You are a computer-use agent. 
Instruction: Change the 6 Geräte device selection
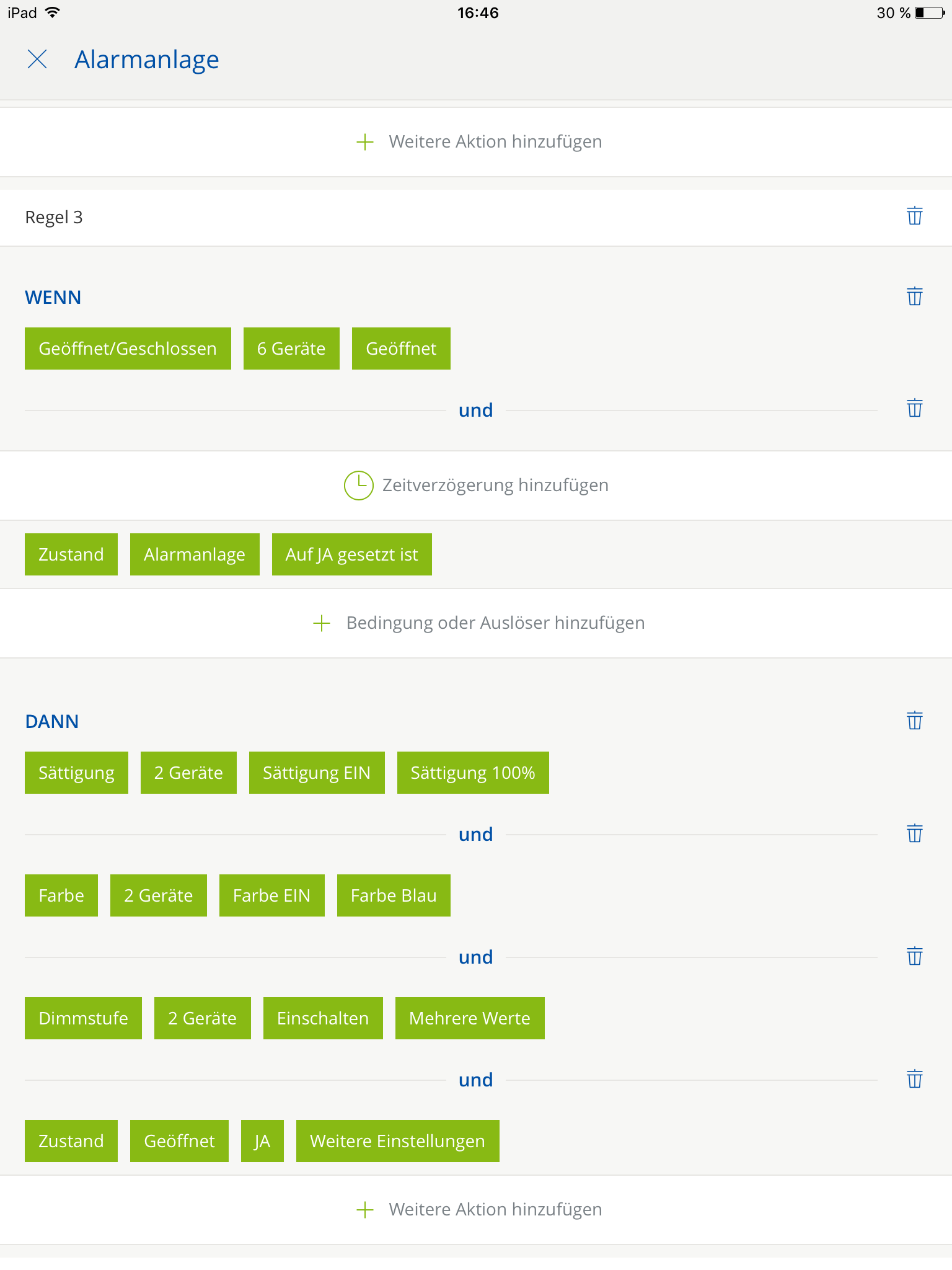291,349
